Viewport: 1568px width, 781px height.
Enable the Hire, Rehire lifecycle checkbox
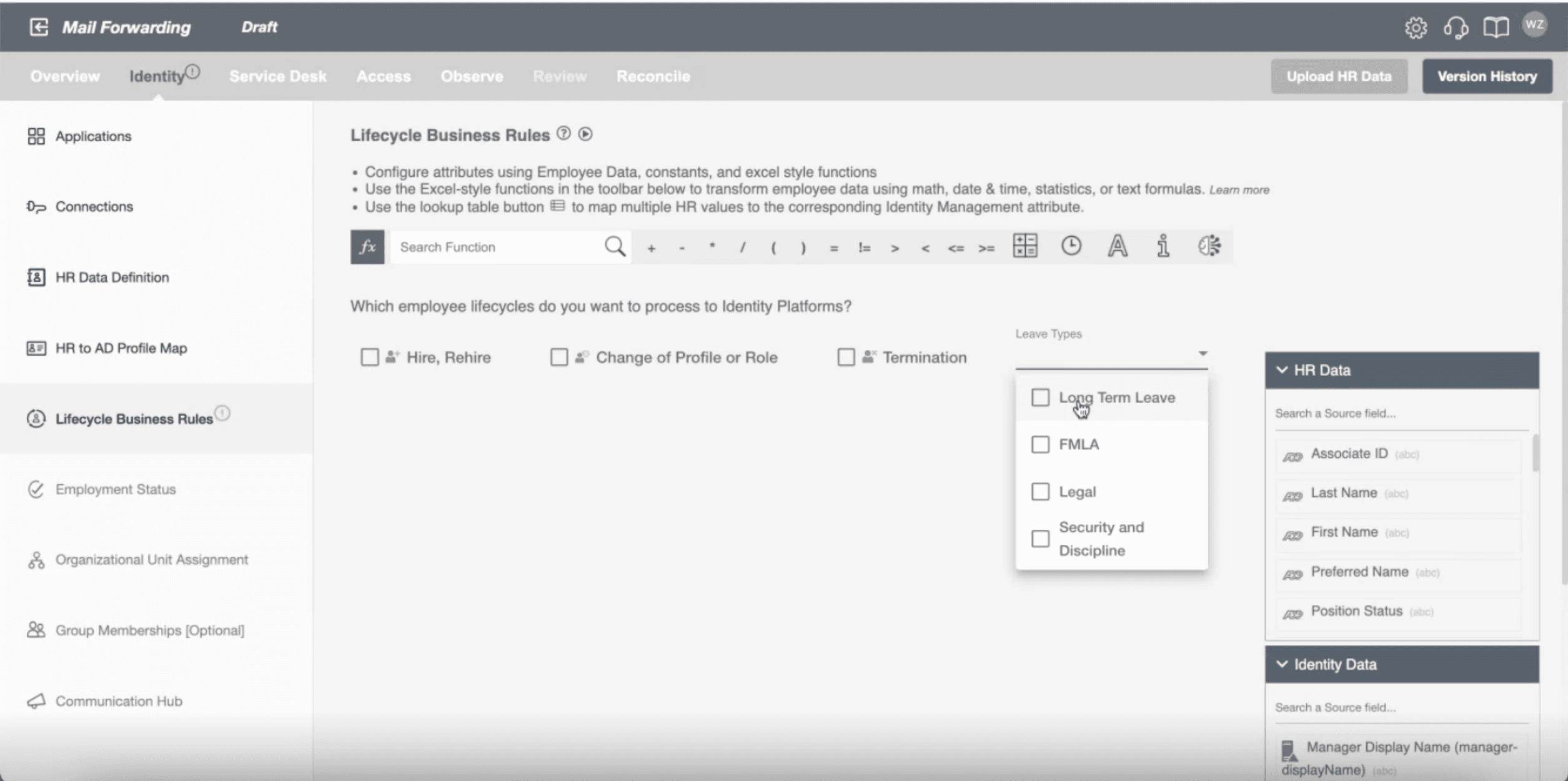(x=369, y=357)
